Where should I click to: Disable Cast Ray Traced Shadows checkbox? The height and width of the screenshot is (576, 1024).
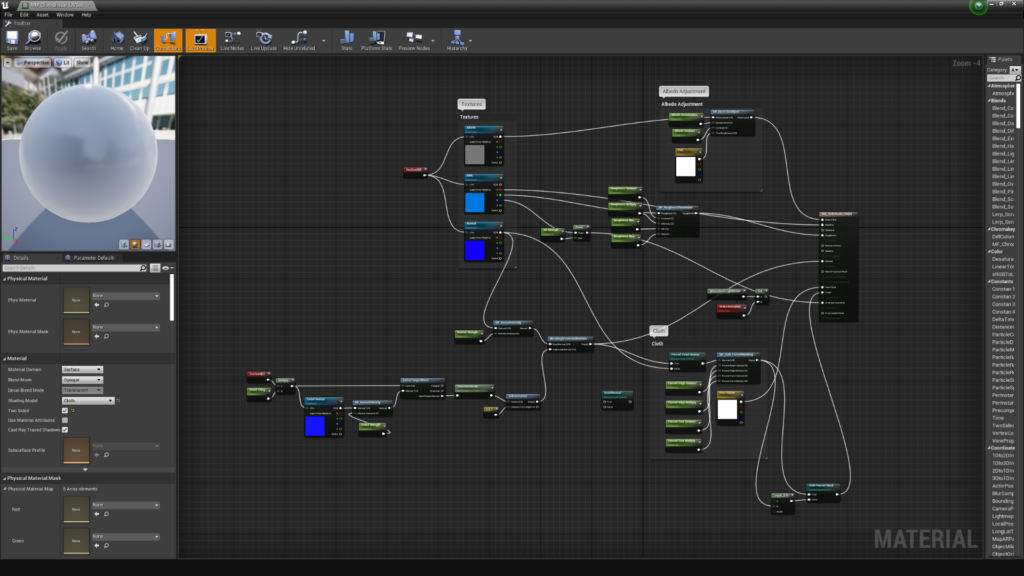pos(65,430)
